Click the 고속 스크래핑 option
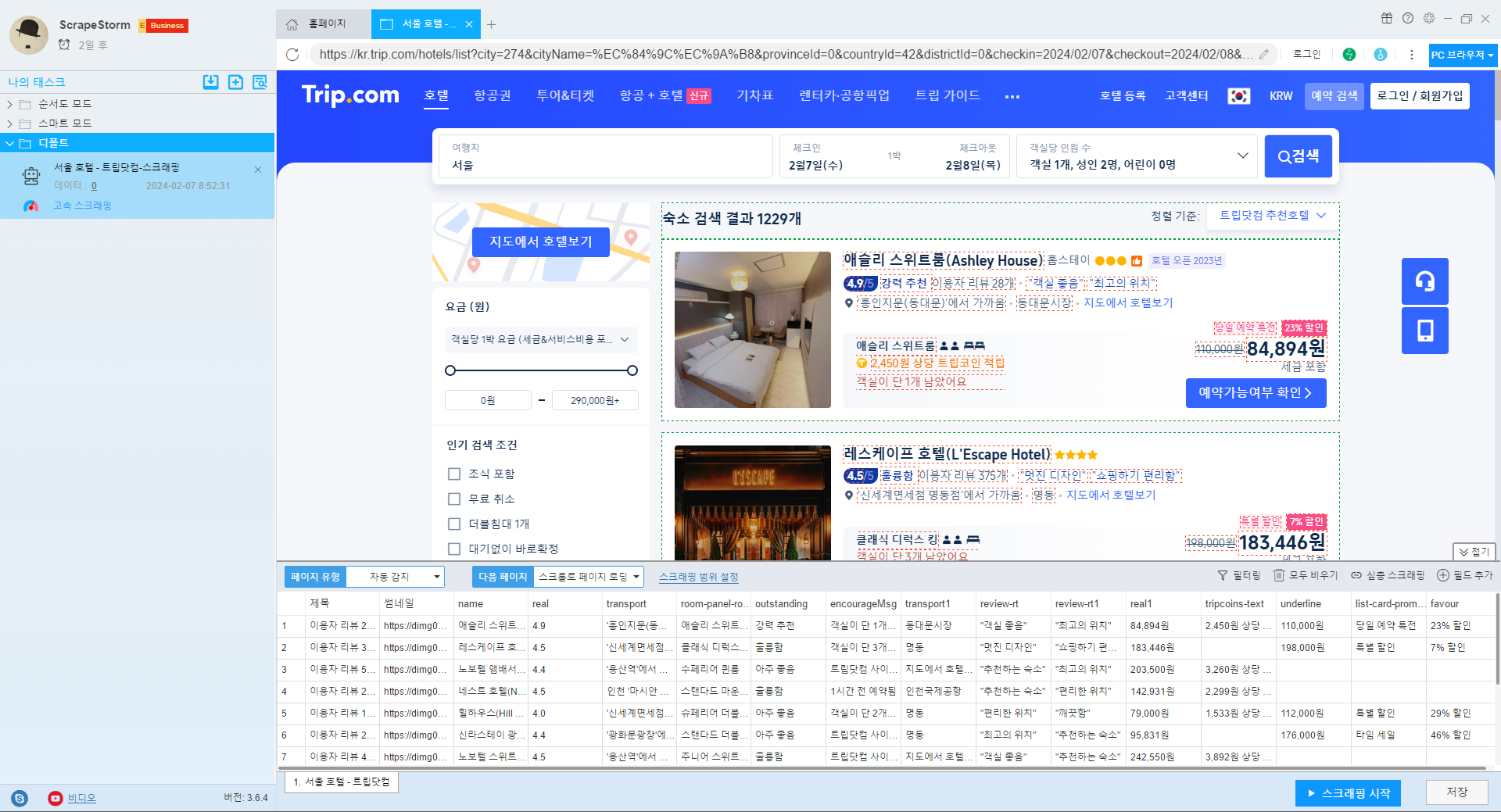 click(82, 206)
